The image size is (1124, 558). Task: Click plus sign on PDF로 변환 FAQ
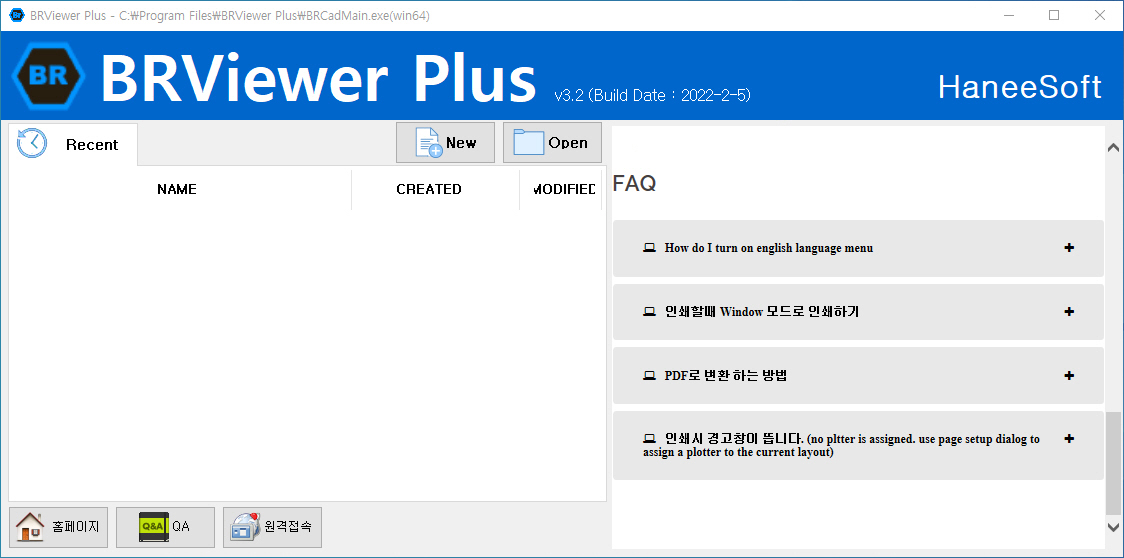pyautogui.click(x=1069, y=375)
